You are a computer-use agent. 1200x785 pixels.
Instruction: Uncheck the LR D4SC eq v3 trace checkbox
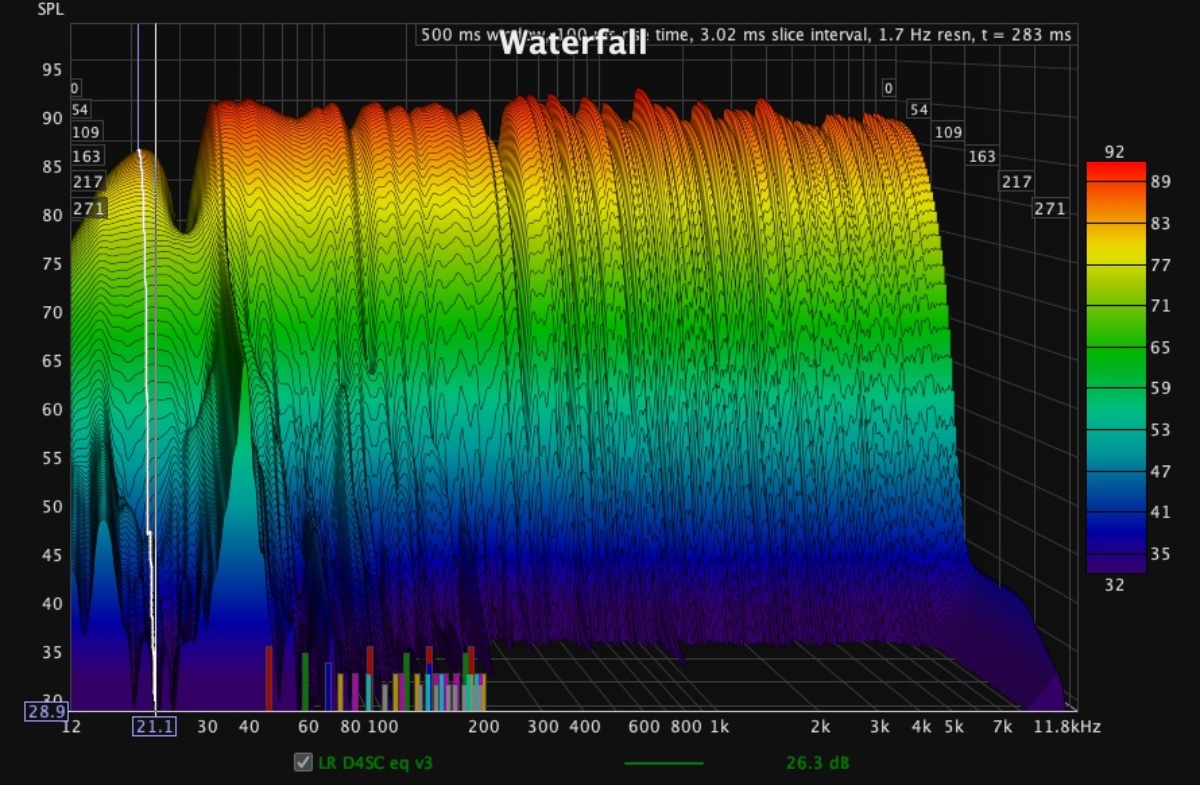(x=303, y=763)
